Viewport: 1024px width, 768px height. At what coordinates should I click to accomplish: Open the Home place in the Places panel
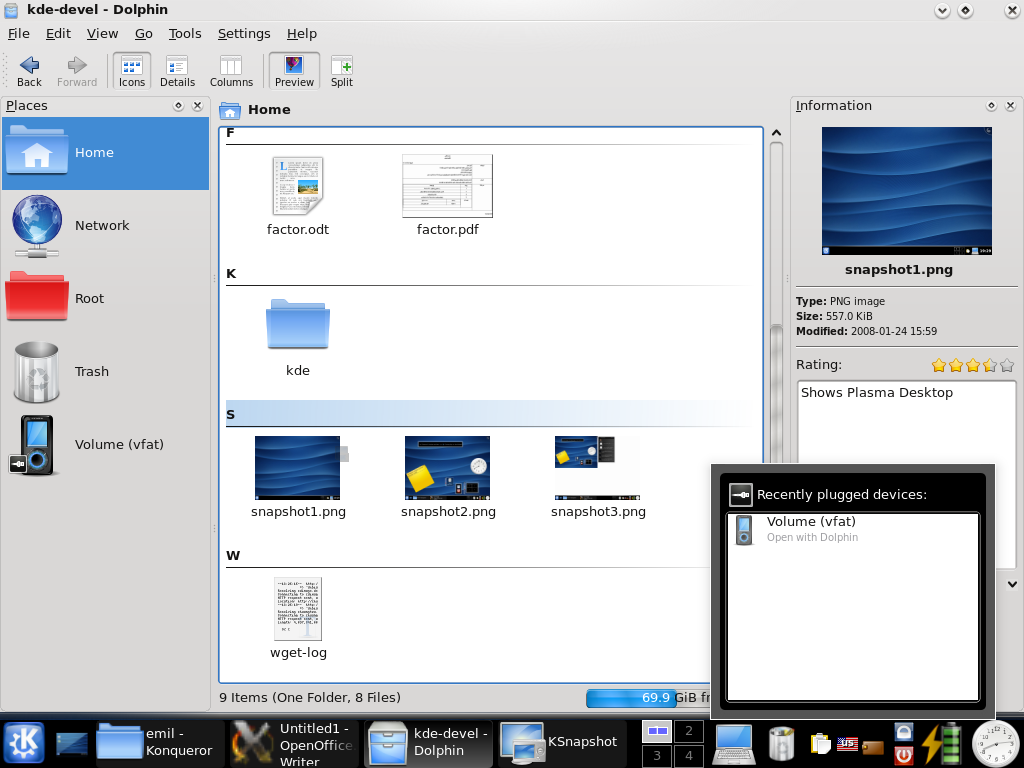tap(105, 153)
